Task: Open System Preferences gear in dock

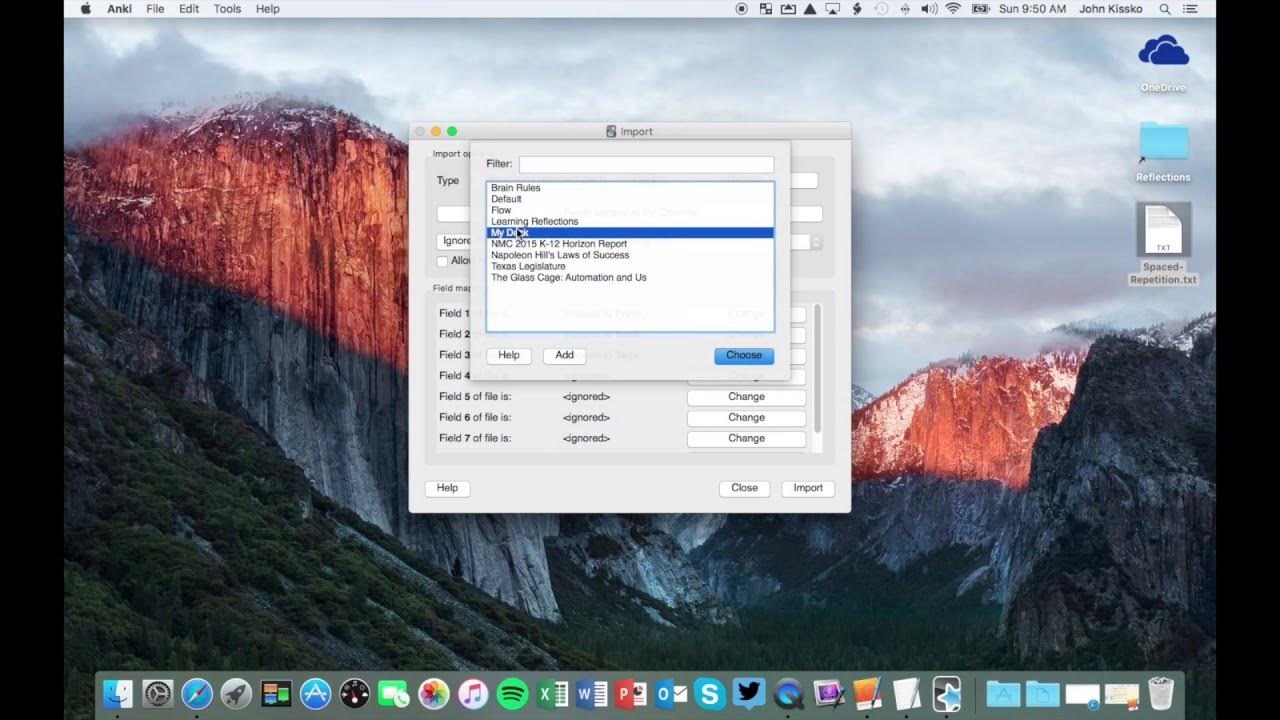Action: click(158, 693)
